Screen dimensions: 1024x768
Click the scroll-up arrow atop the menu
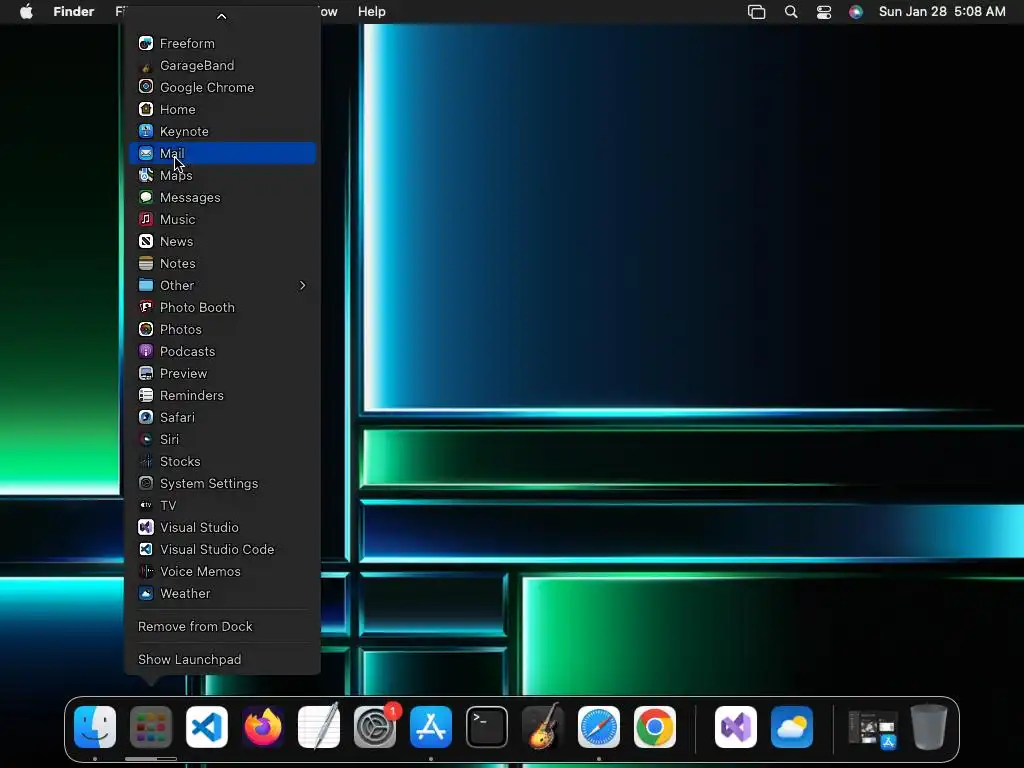point(222,16)
